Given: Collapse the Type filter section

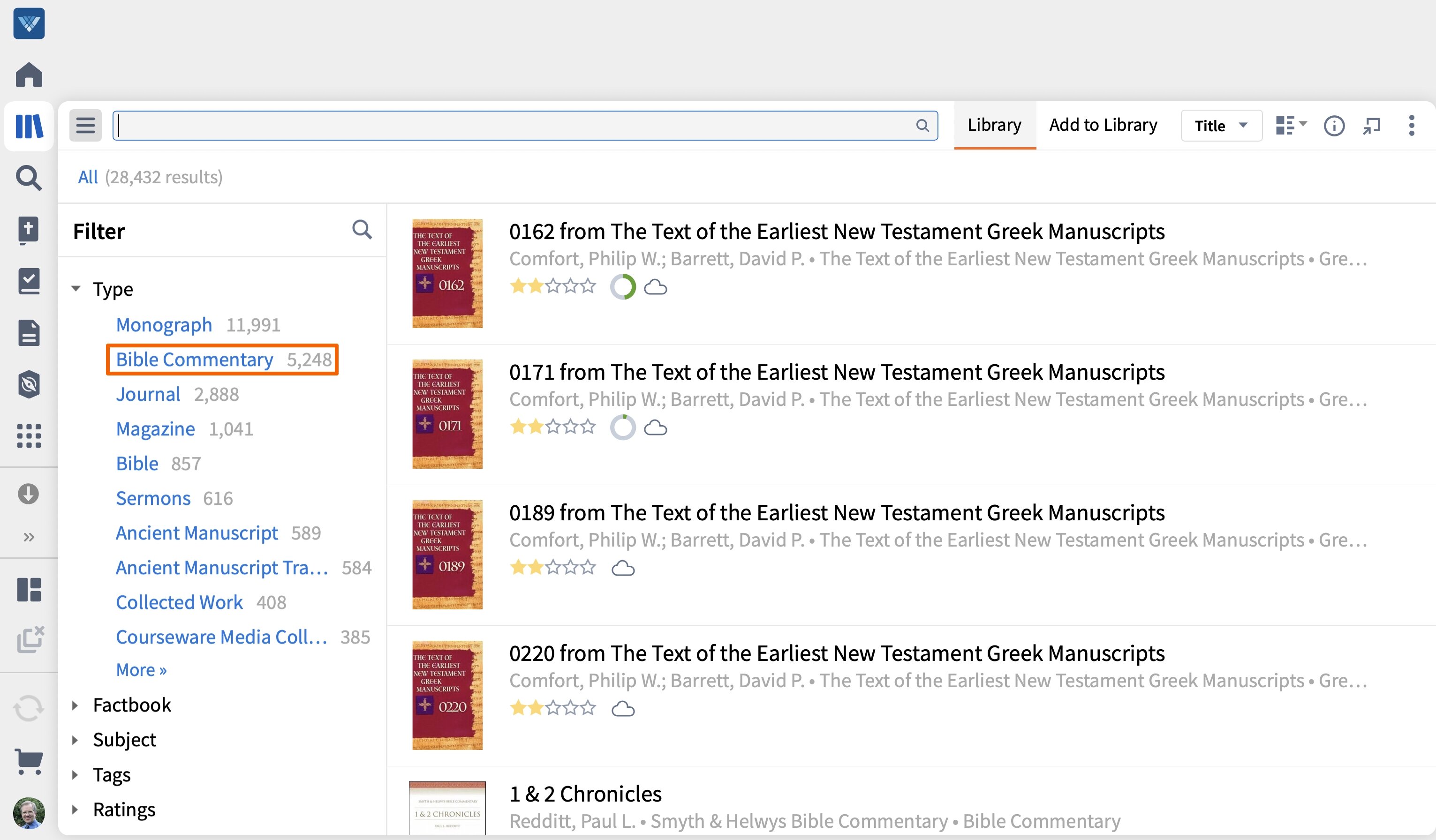Looking at the screenshot, I should [76, 289].
